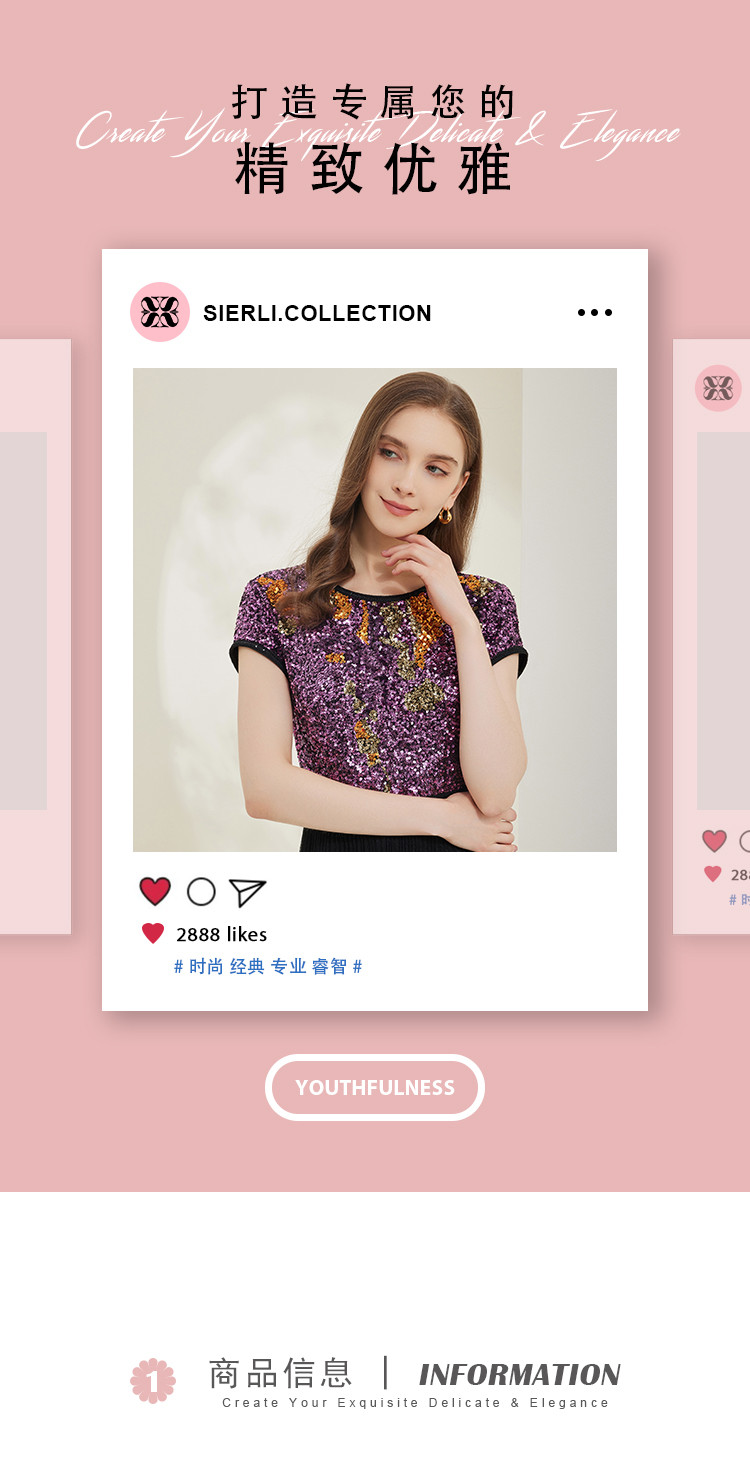
Task: Click the 精致优雅 headline text
Action: [x=374, y=170]
